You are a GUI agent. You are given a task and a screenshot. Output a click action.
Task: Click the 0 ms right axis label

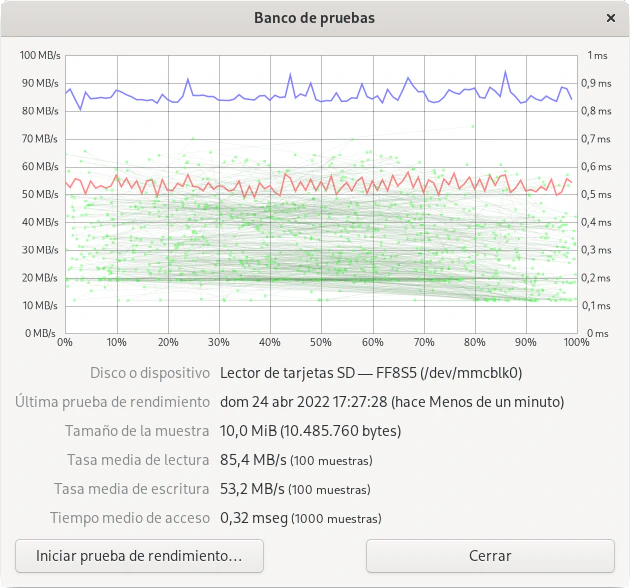(596, 333)
